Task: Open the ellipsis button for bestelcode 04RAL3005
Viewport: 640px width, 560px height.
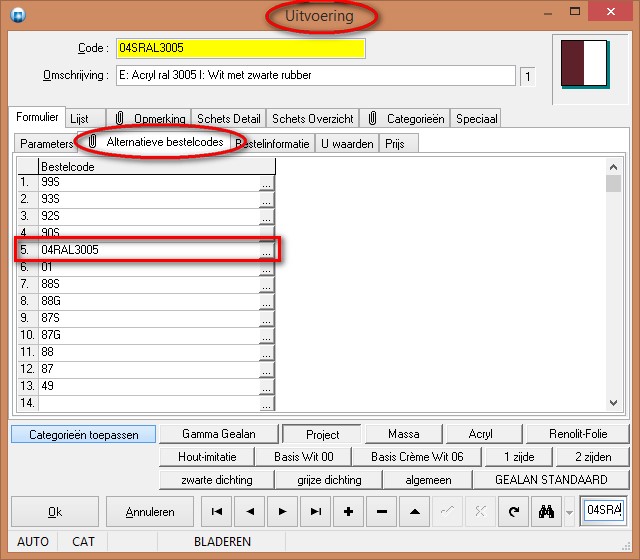Action: pos(267,252)
